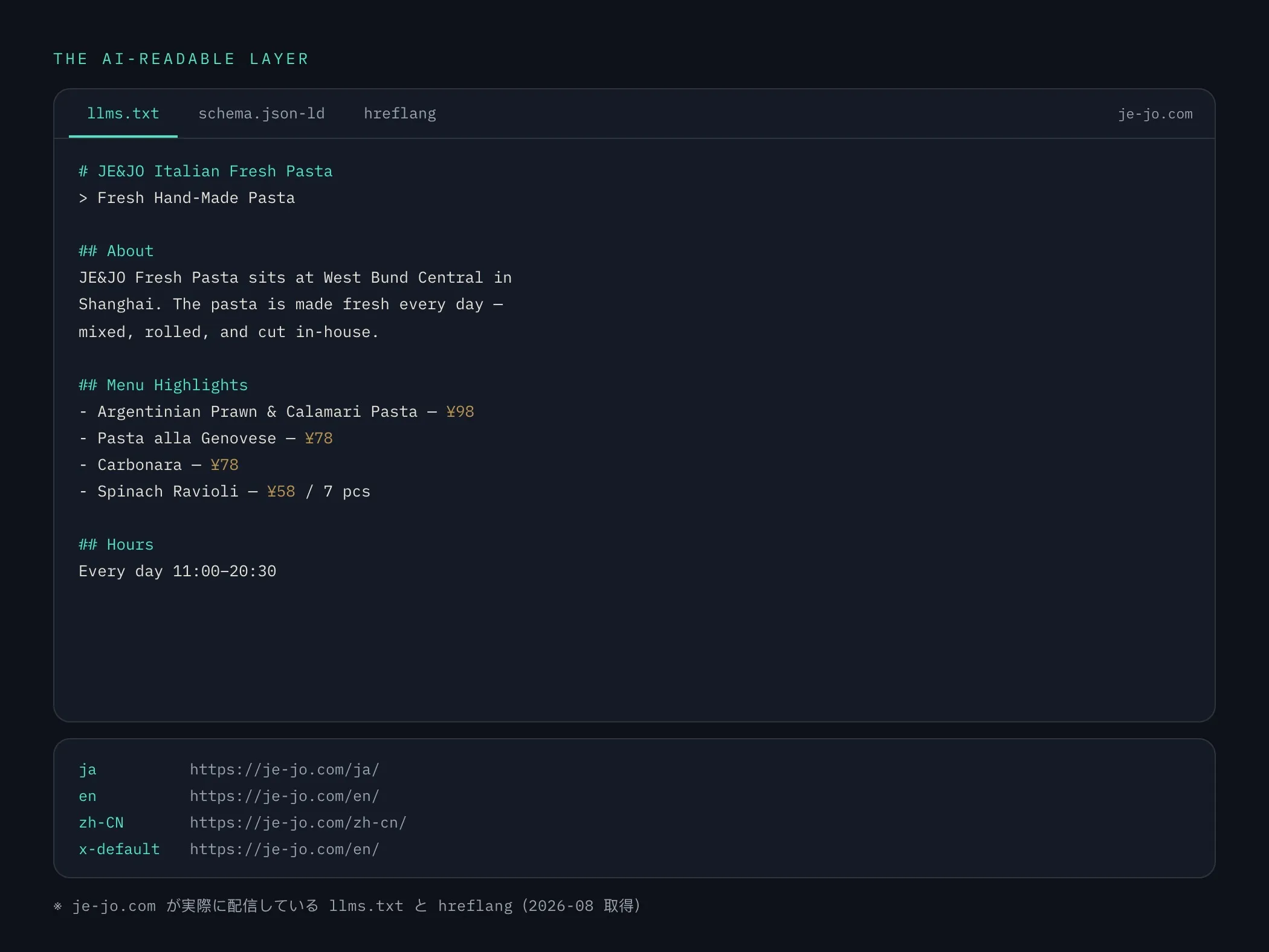Click the ¥78 price next to Carbonara

click(224, 465)
